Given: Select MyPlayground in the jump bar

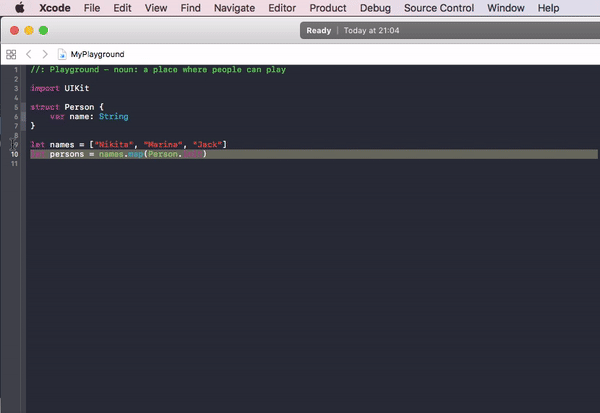Looking at the screenshot, I should [97, 54].
